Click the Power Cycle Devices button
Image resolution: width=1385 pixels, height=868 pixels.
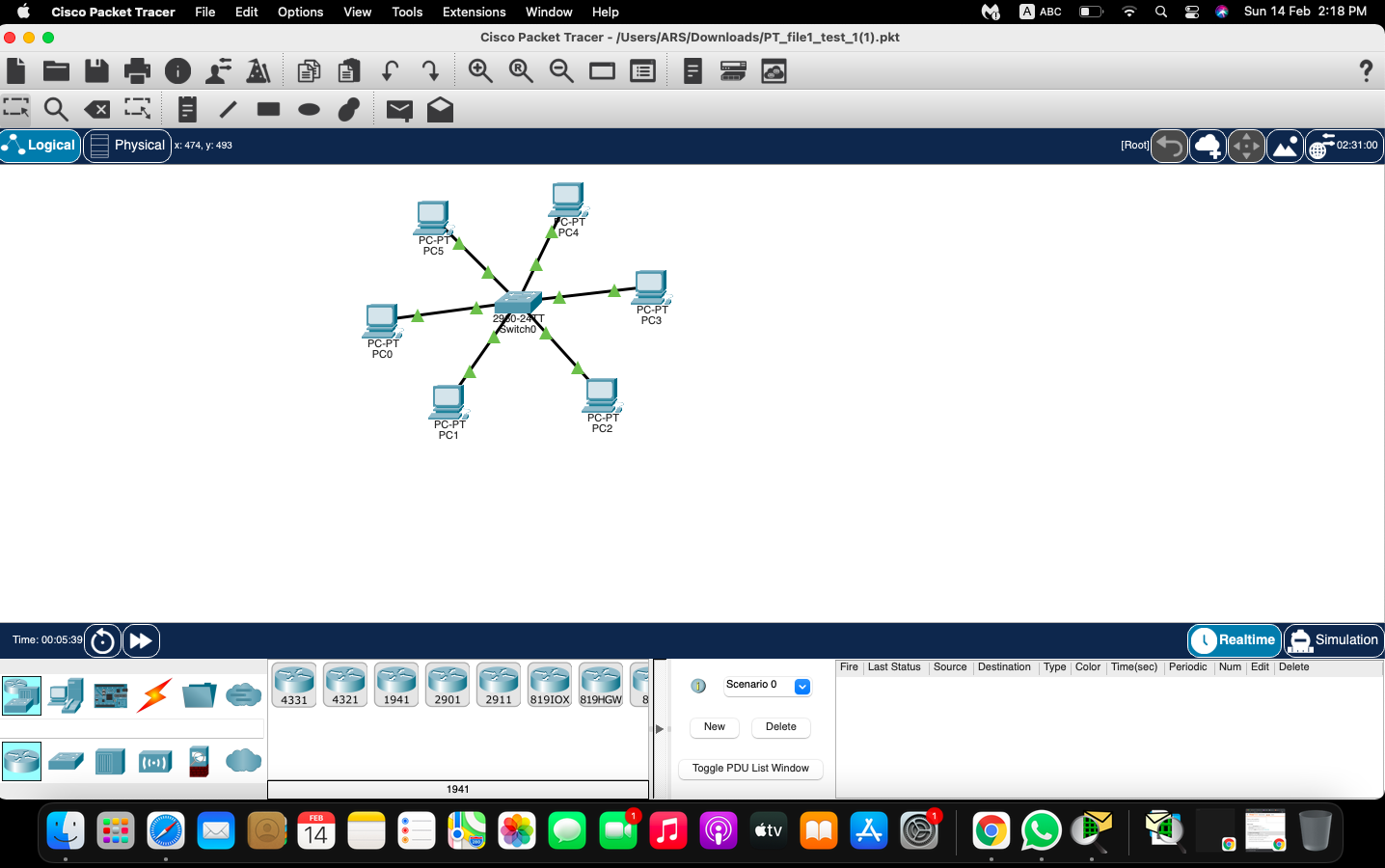[x=102, y=640]
